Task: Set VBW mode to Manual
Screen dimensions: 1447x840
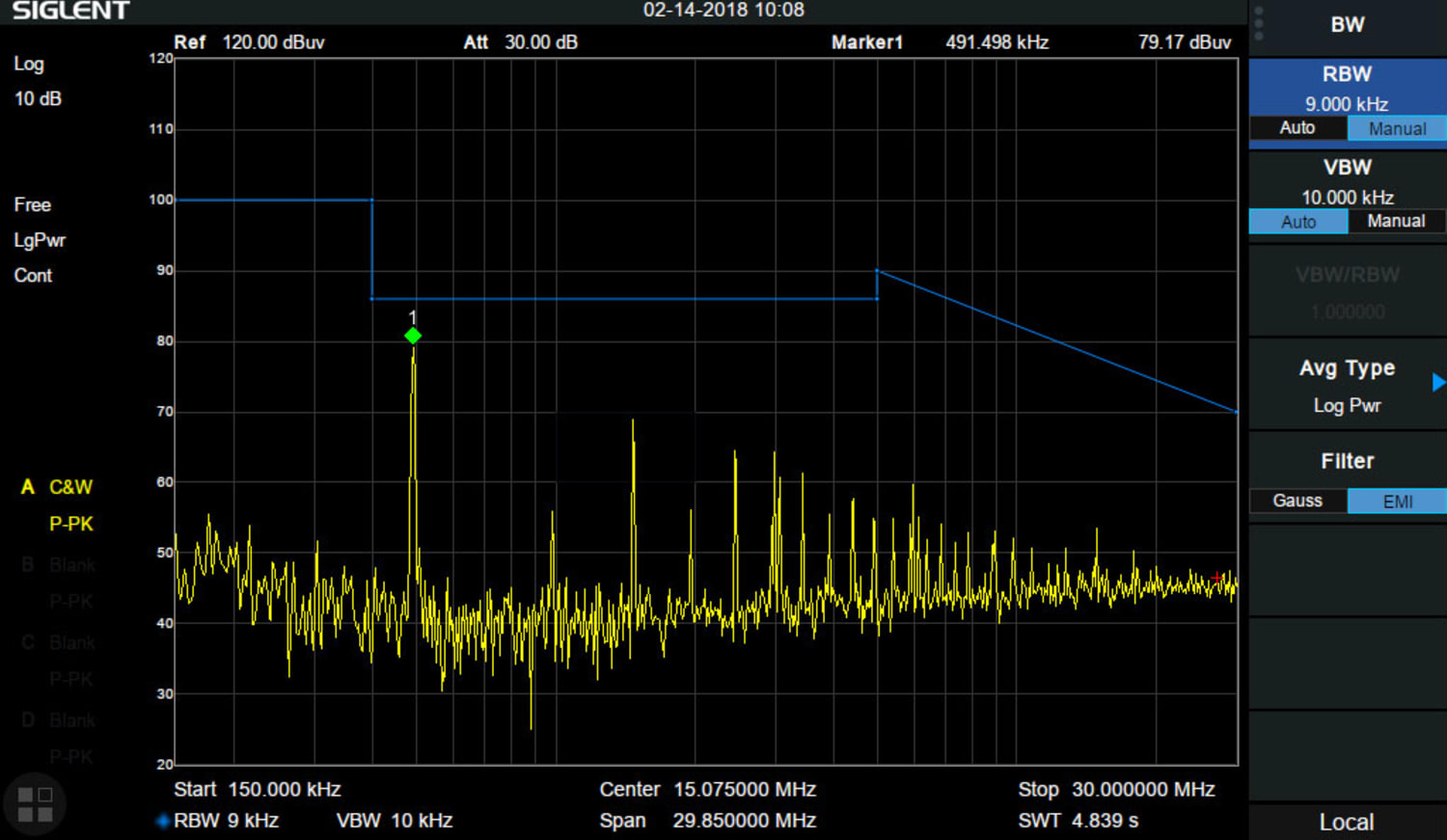Action: pyautogui.click(x=1396, y=222)
